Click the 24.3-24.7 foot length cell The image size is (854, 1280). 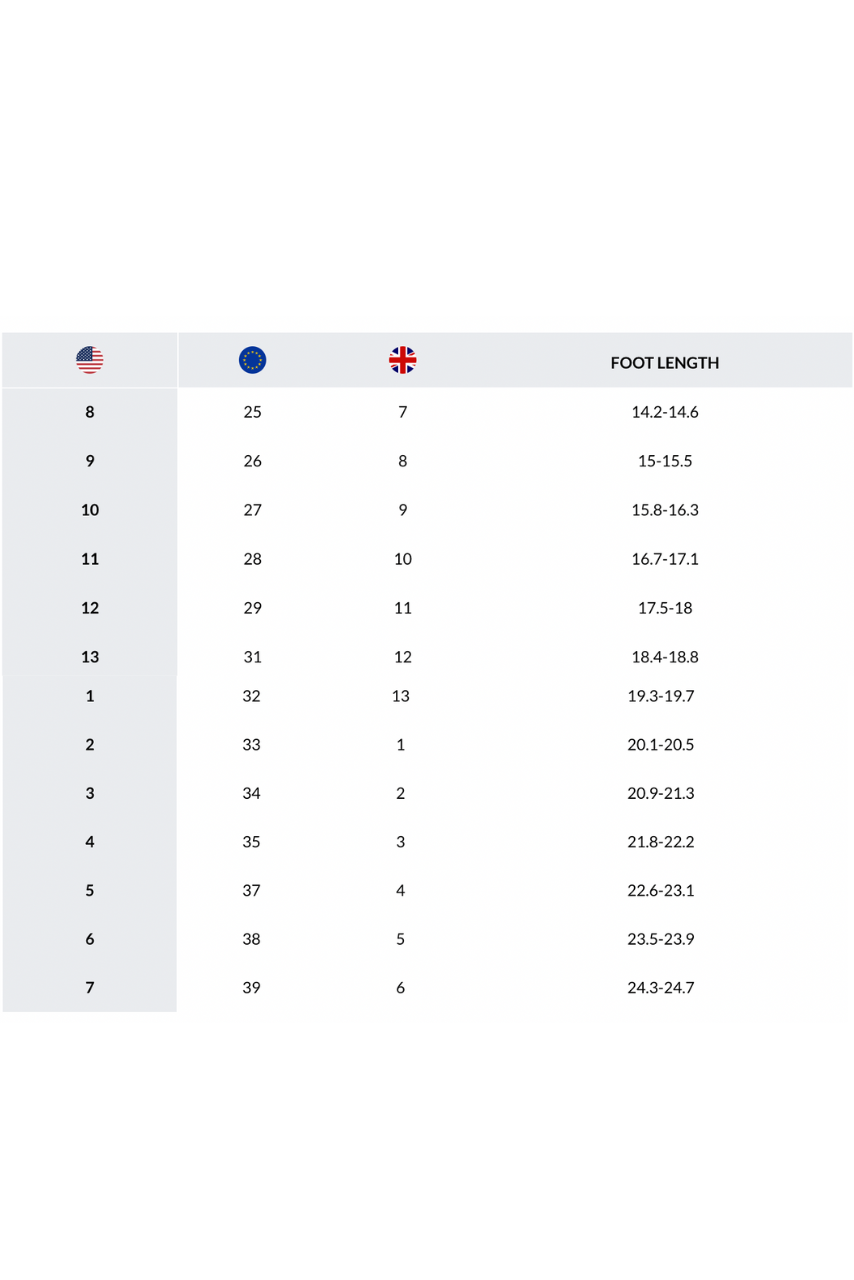(x=661, y=988)
